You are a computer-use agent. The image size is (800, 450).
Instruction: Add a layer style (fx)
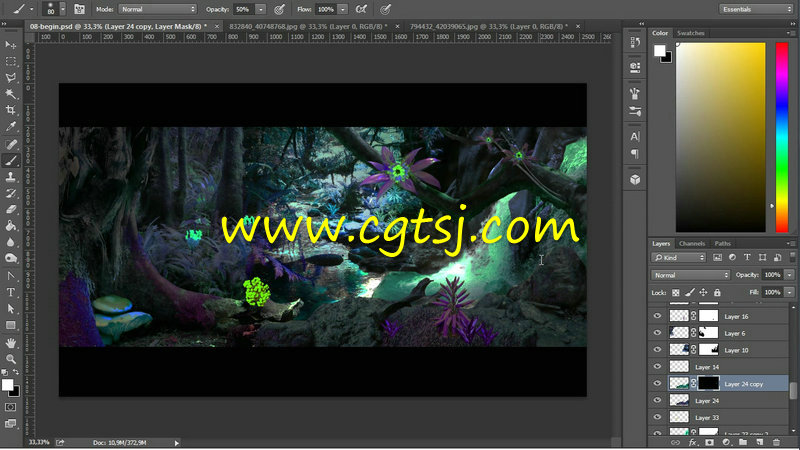coord(692,442)
